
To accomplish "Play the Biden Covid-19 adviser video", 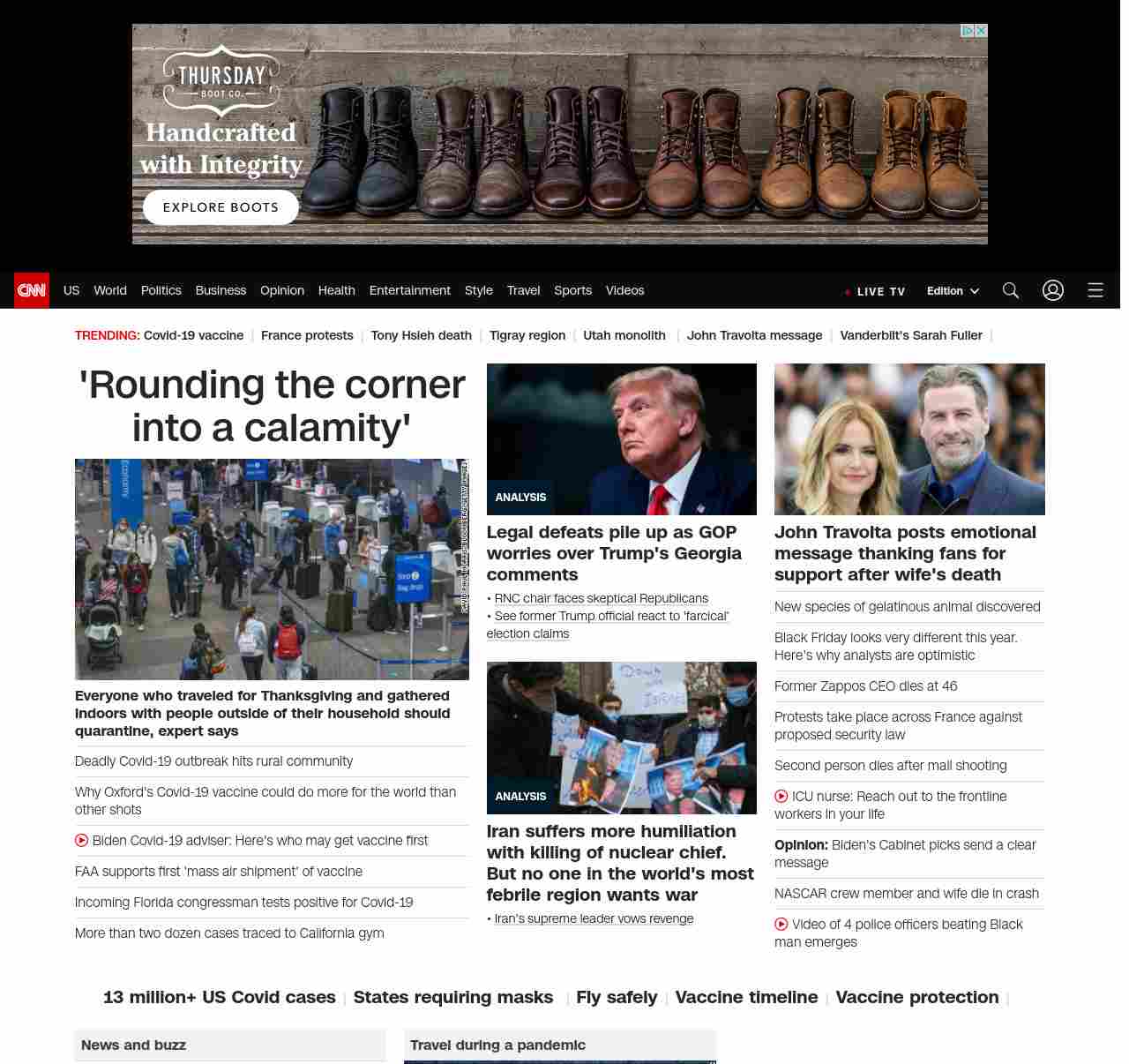I will (82, 841).
